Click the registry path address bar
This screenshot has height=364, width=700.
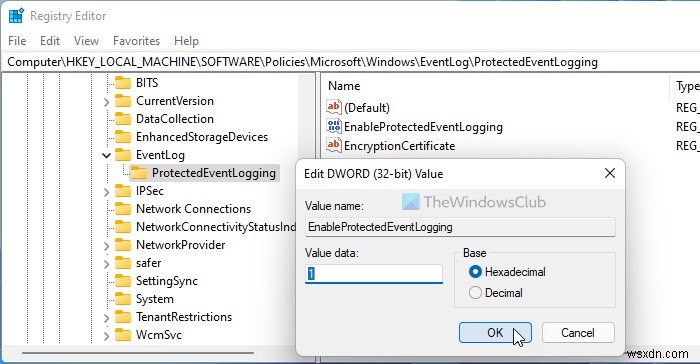350,62
